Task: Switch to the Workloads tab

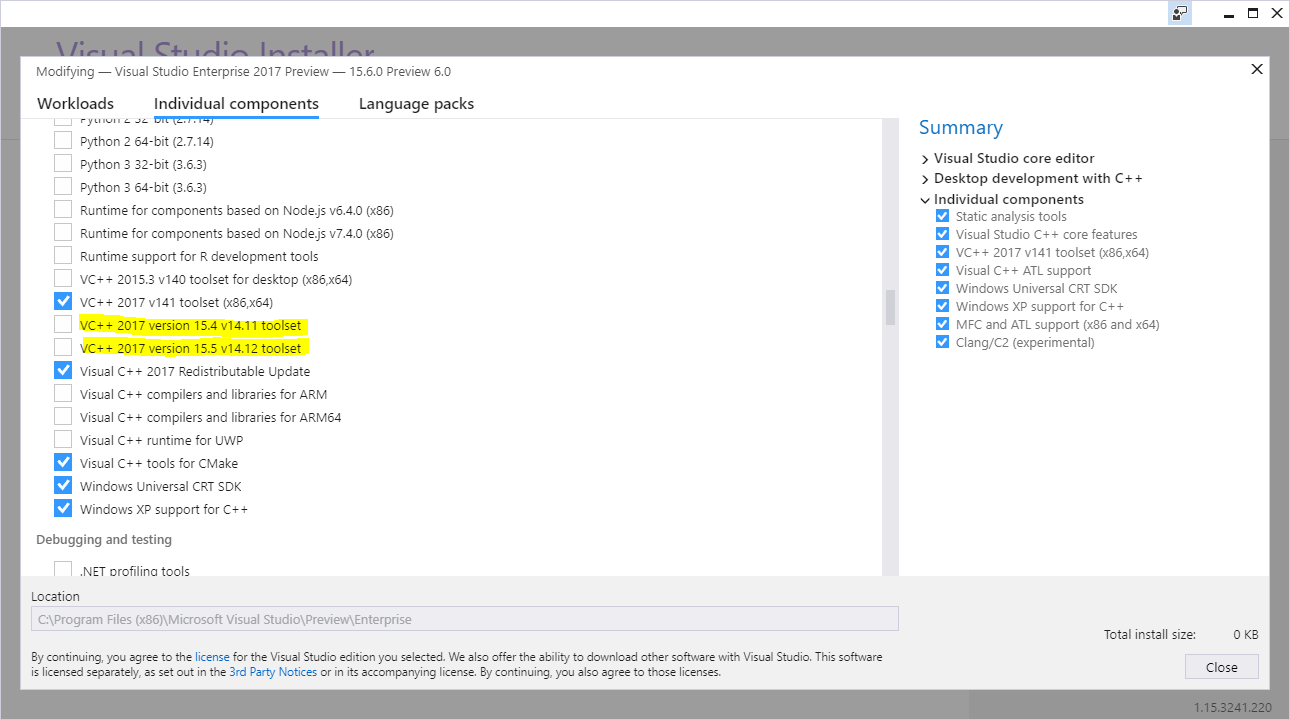Action: click(x=75, y=104)
